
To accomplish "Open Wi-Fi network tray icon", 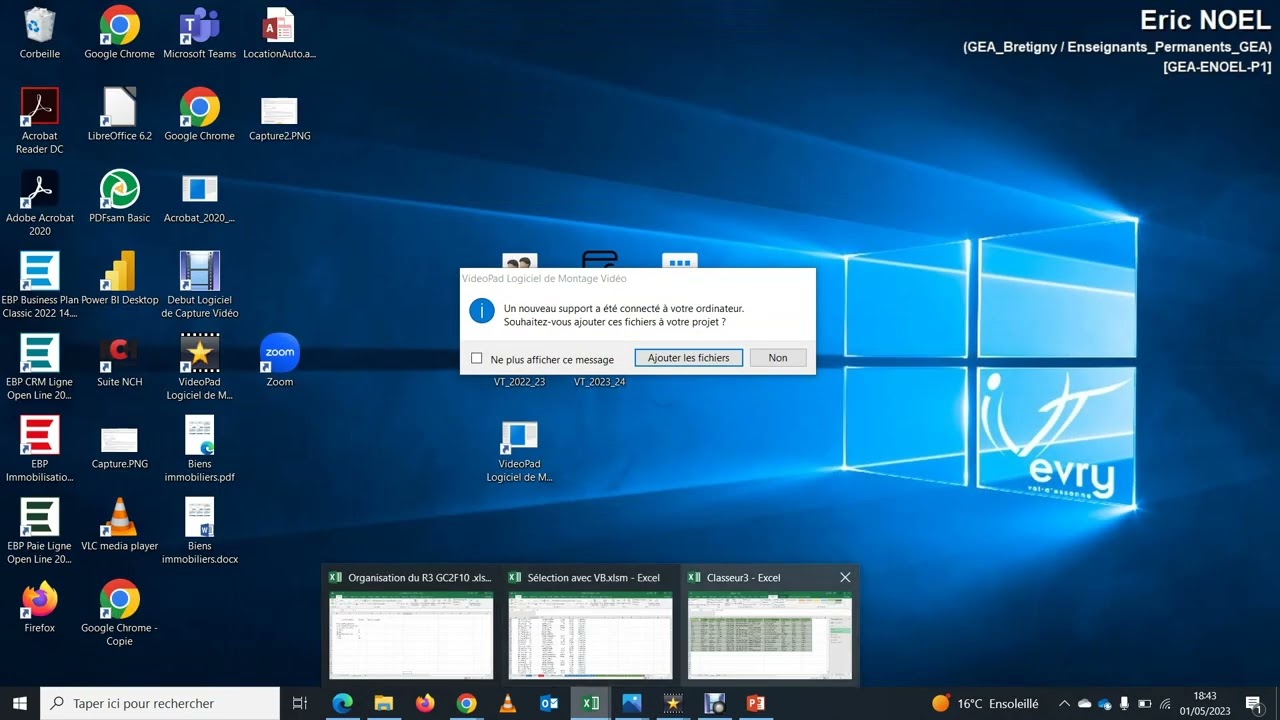I will (1166, 704).
